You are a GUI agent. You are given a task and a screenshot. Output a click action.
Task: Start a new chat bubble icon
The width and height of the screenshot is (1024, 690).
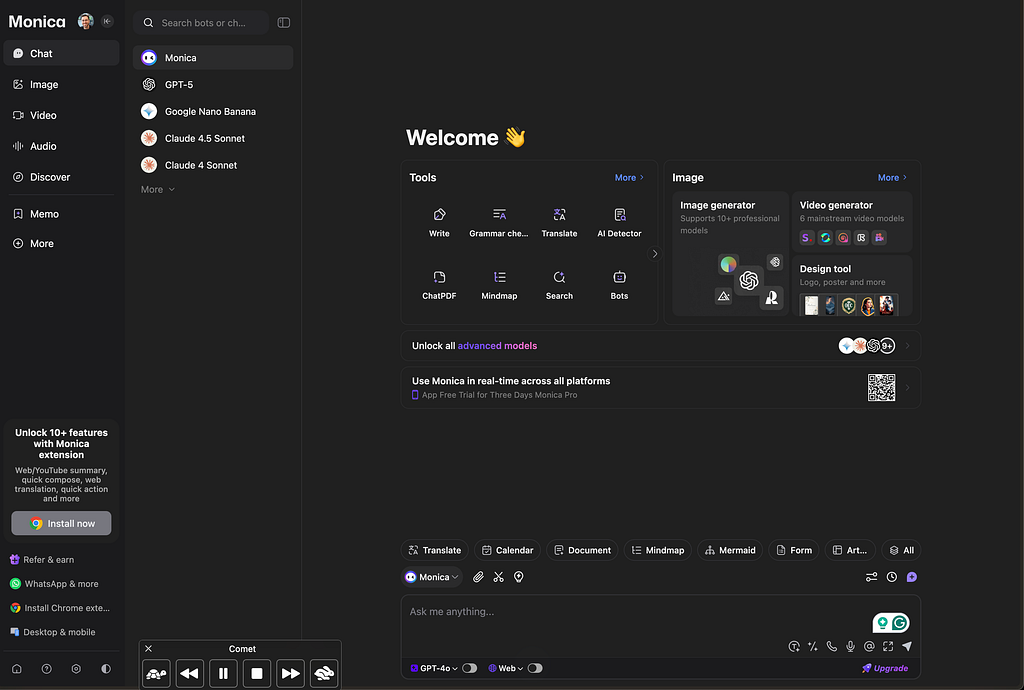pos(912,577)
